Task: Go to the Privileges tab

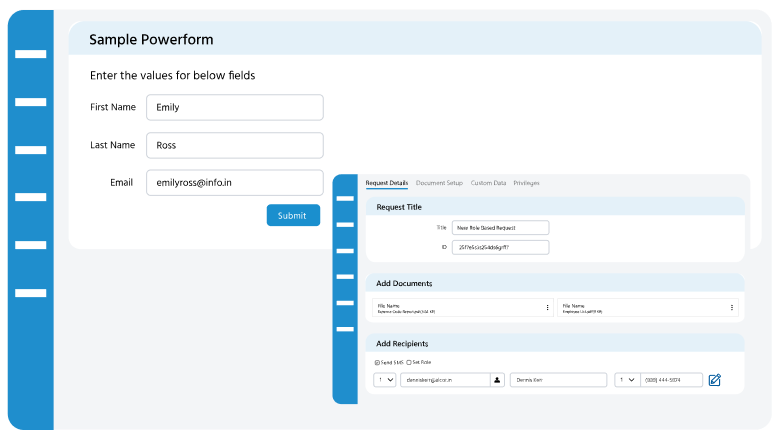Action: coord(526,183)
